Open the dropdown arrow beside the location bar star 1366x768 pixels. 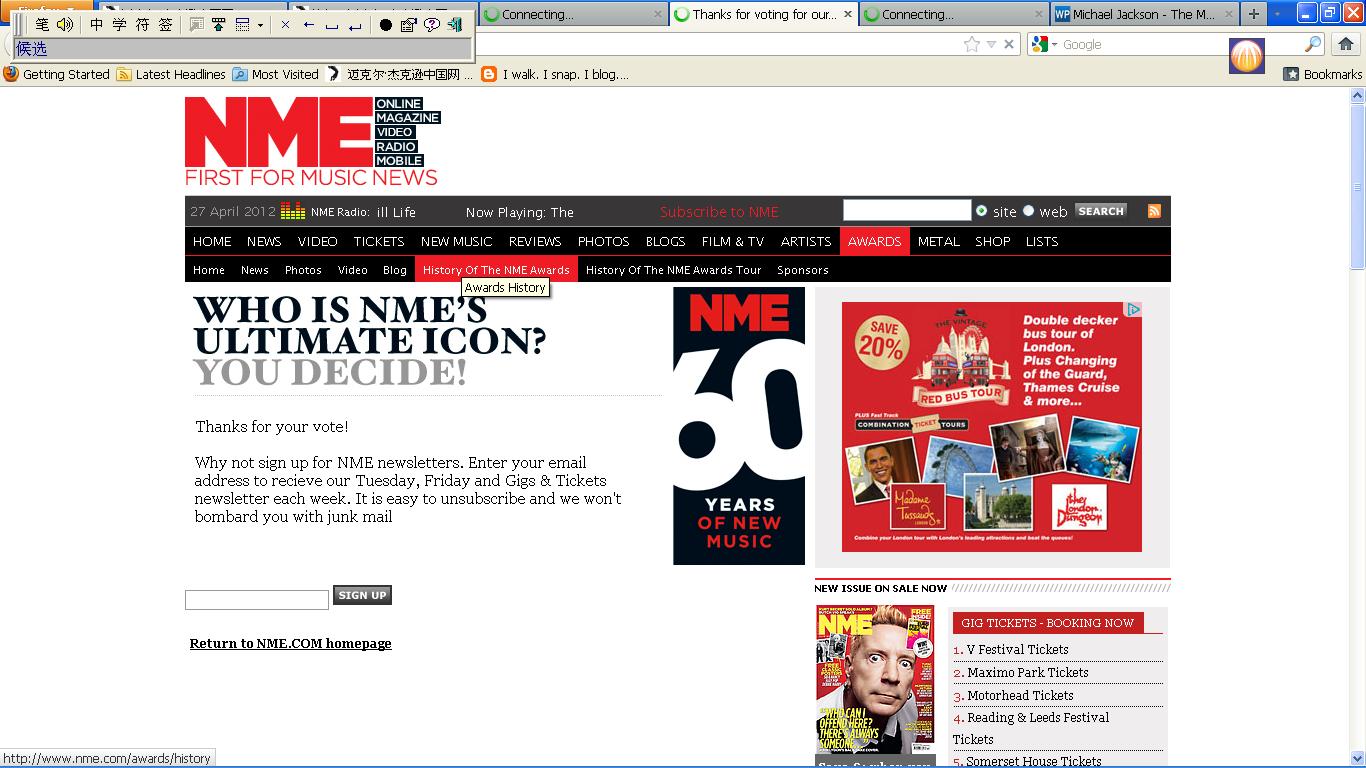click(x=992, y=44)
